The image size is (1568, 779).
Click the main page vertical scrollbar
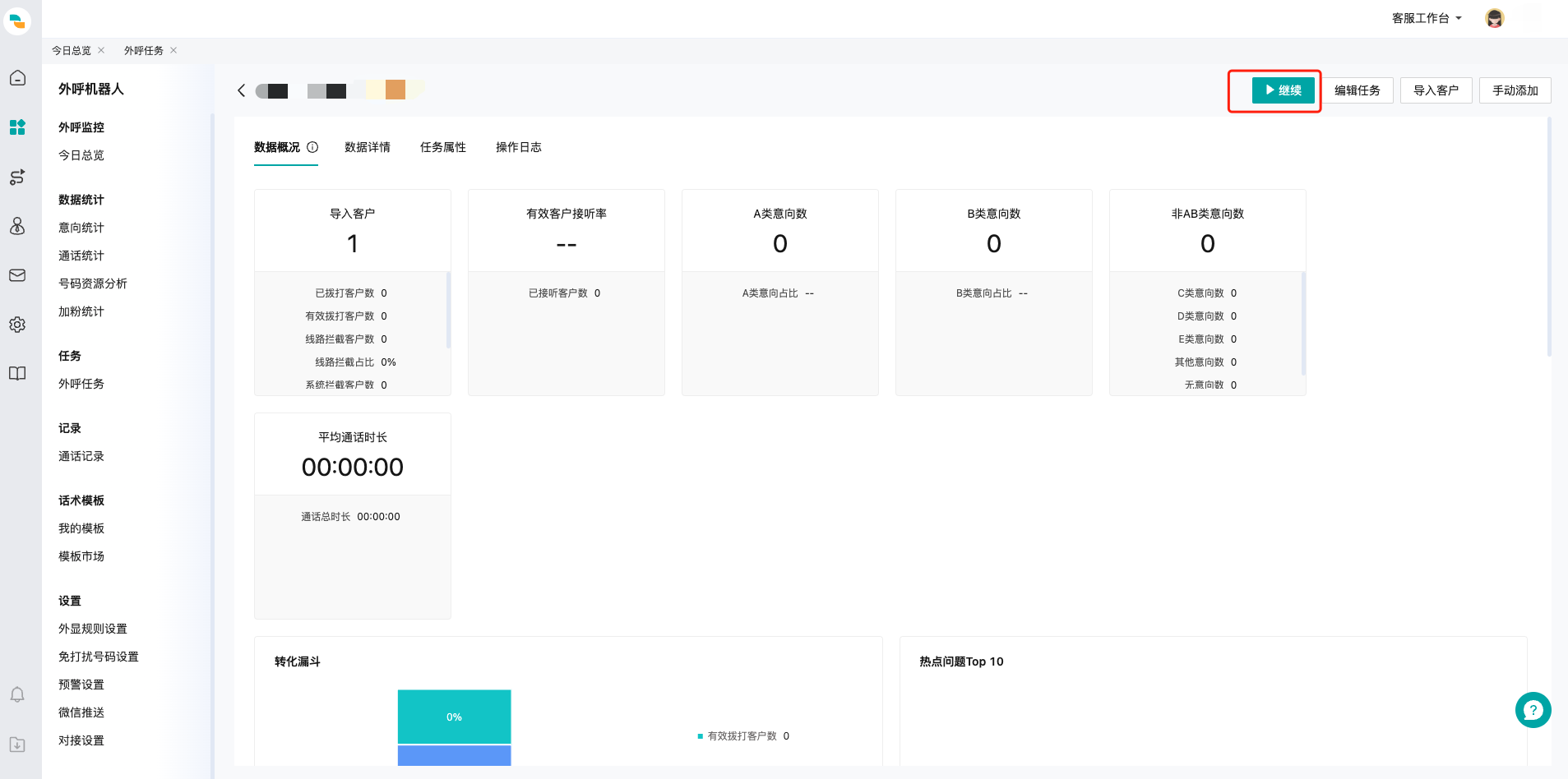coord(1549,238)
